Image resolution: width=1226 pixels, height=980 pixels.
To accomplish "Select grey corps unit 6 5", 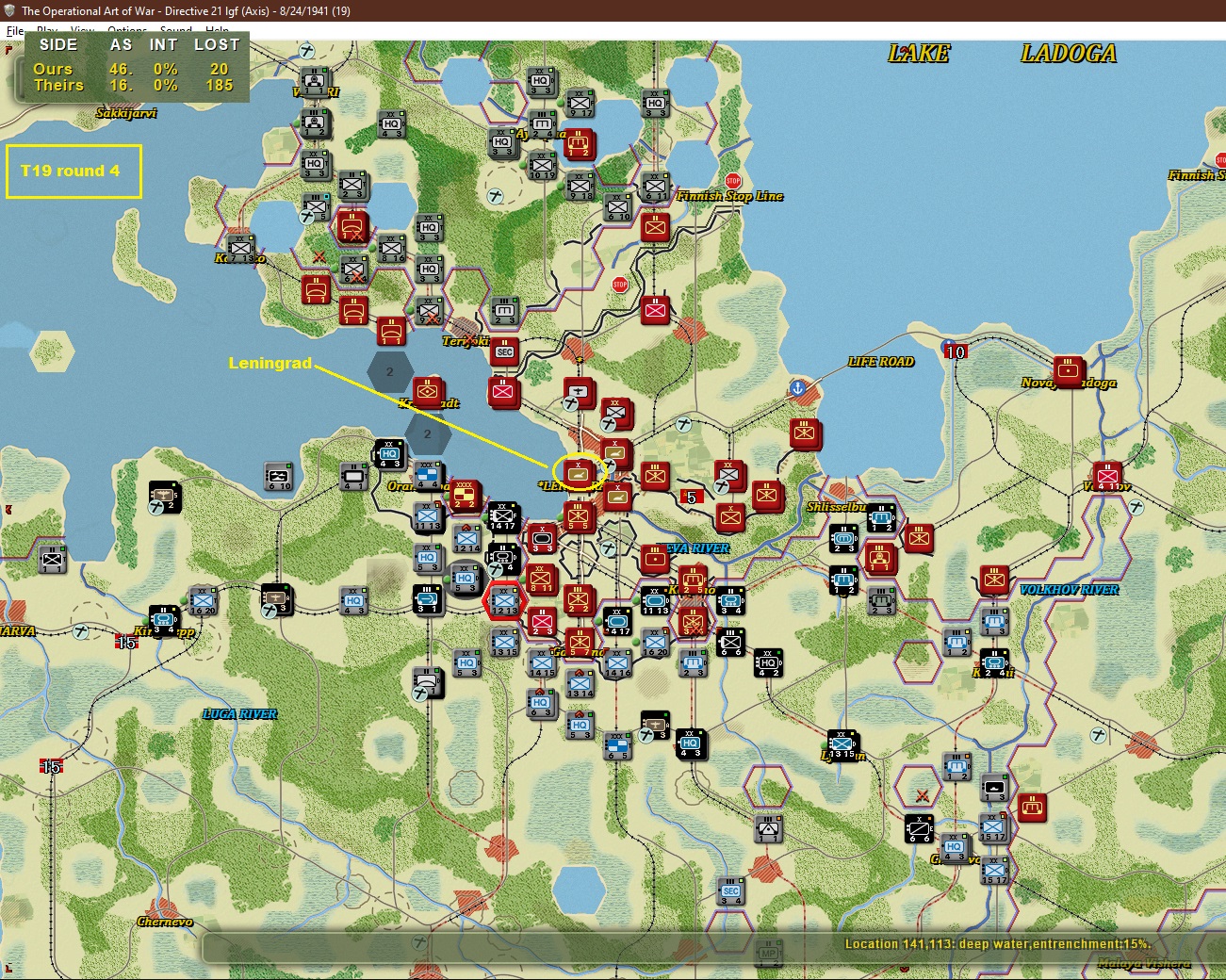I will coord(617,745).
